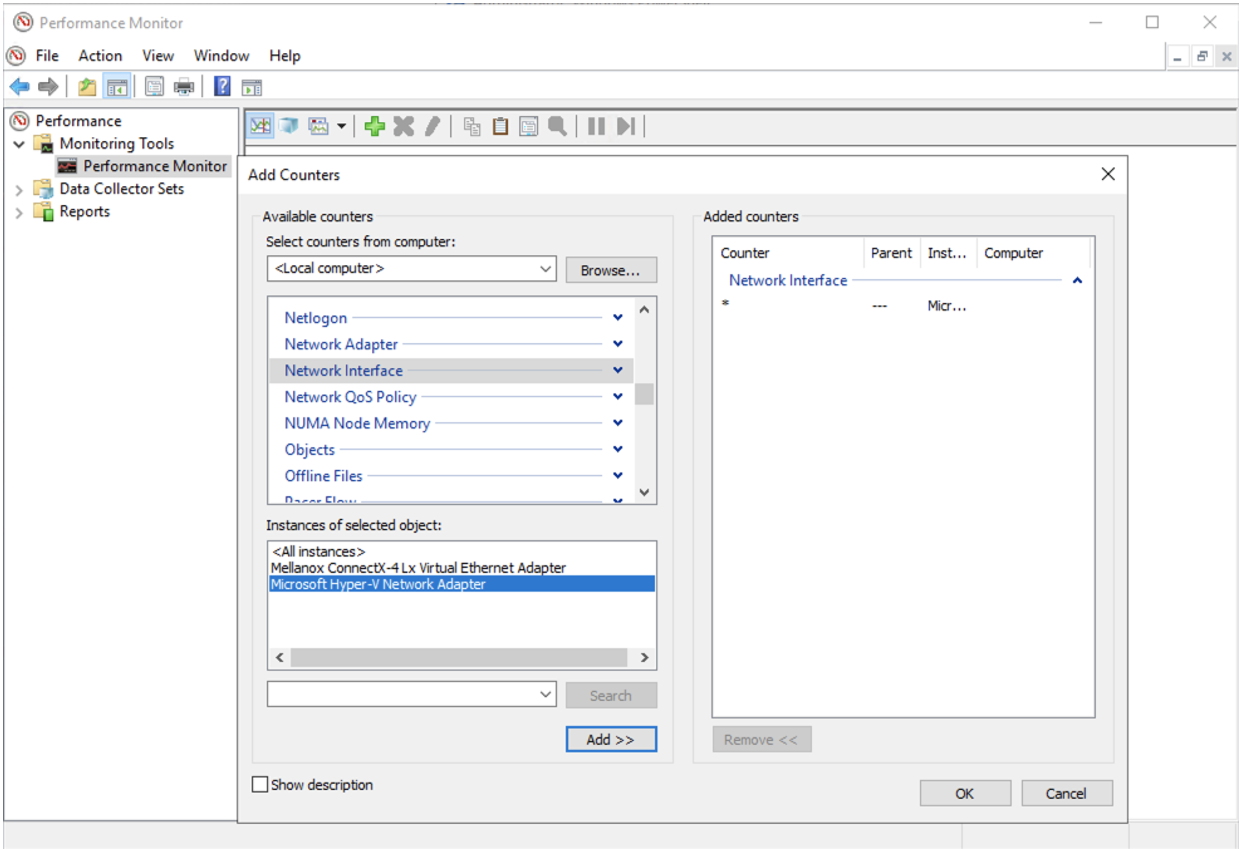
Task: Click the Paste counter list clipboard icon
Action: tap(500, 126)
